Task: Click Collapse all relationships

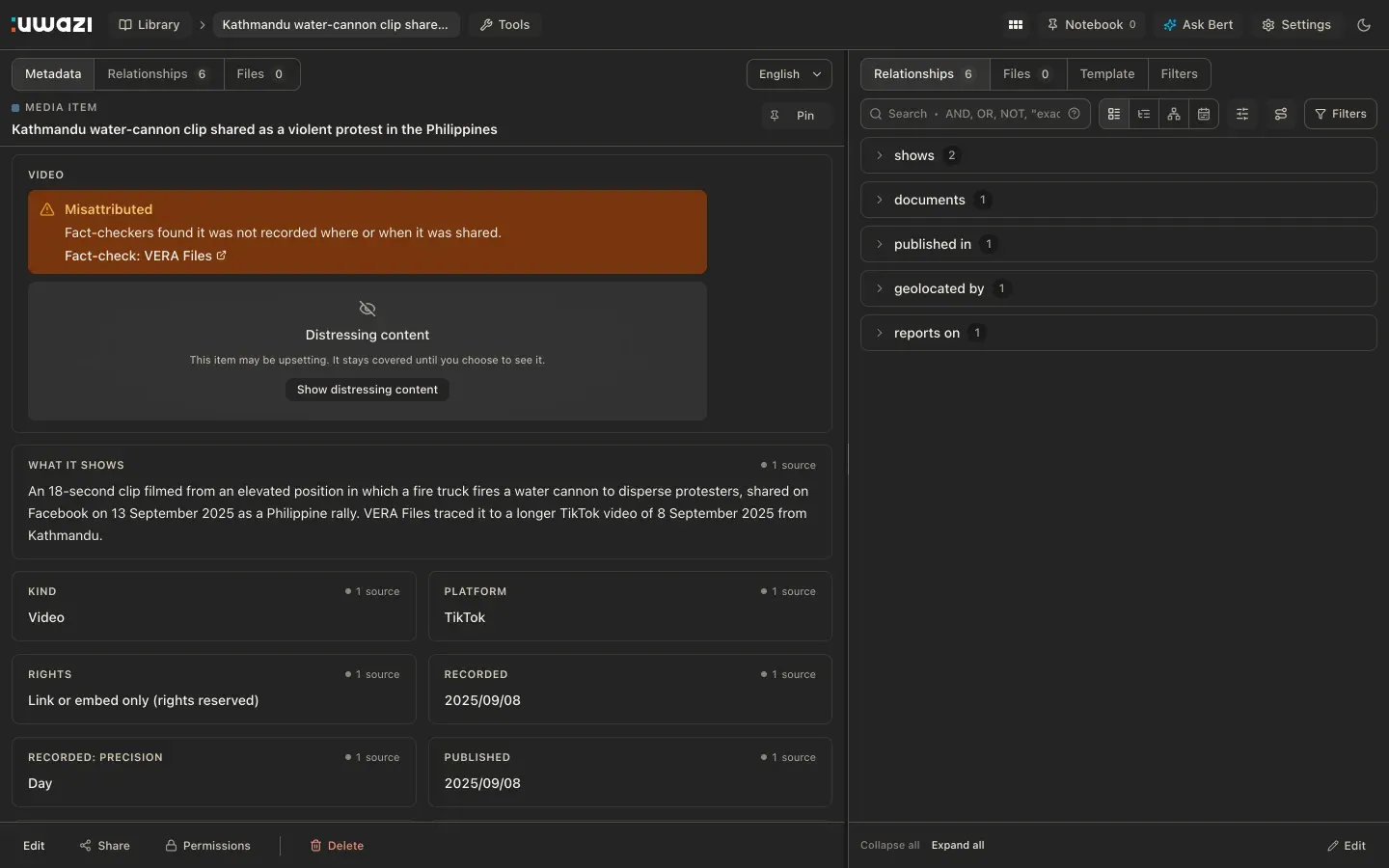Action: 890,846
